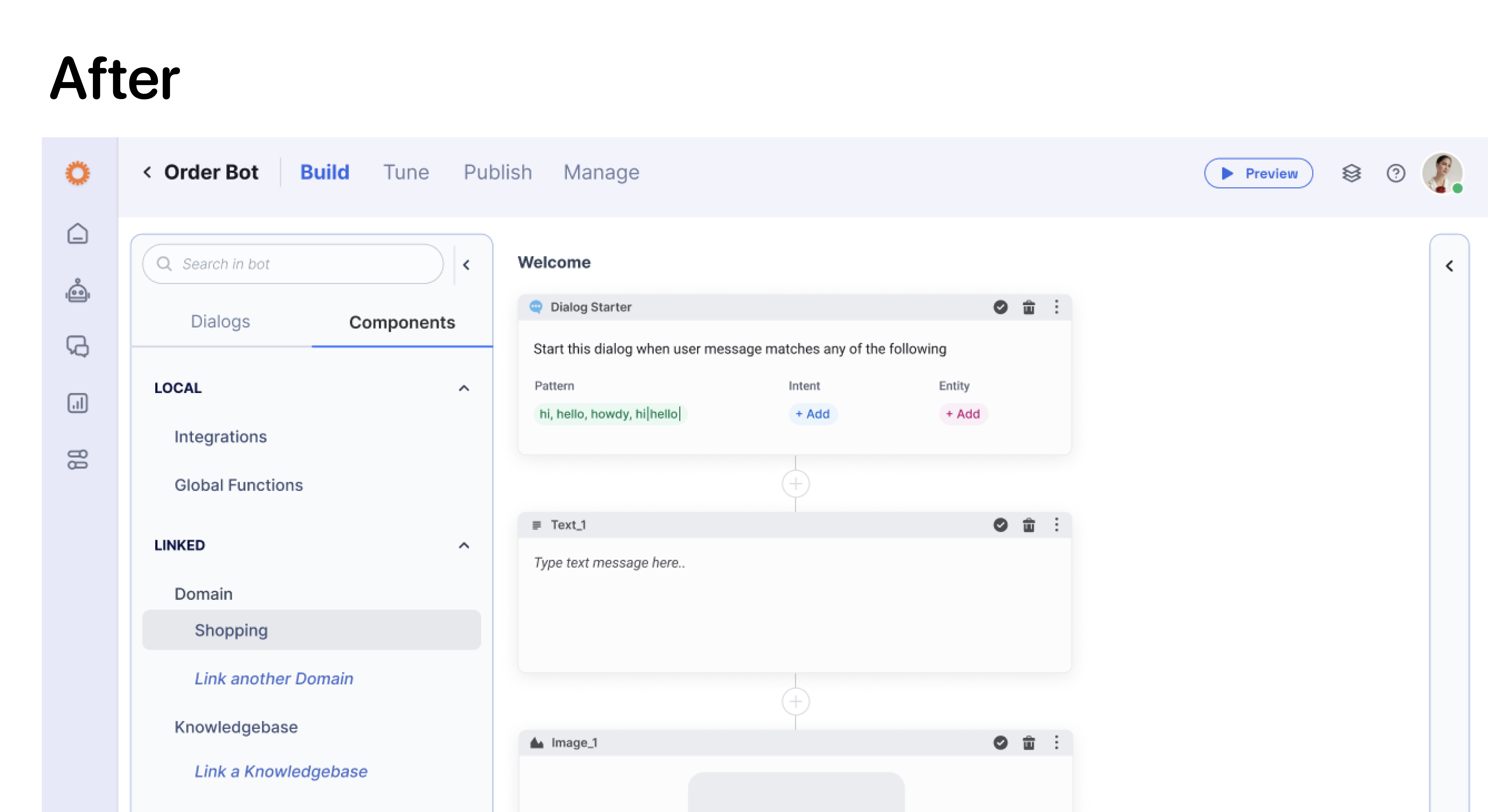Open the chat conversations sidebar icon
Viewport: 1488px width, 812px height.
click(x=78, y=346)
